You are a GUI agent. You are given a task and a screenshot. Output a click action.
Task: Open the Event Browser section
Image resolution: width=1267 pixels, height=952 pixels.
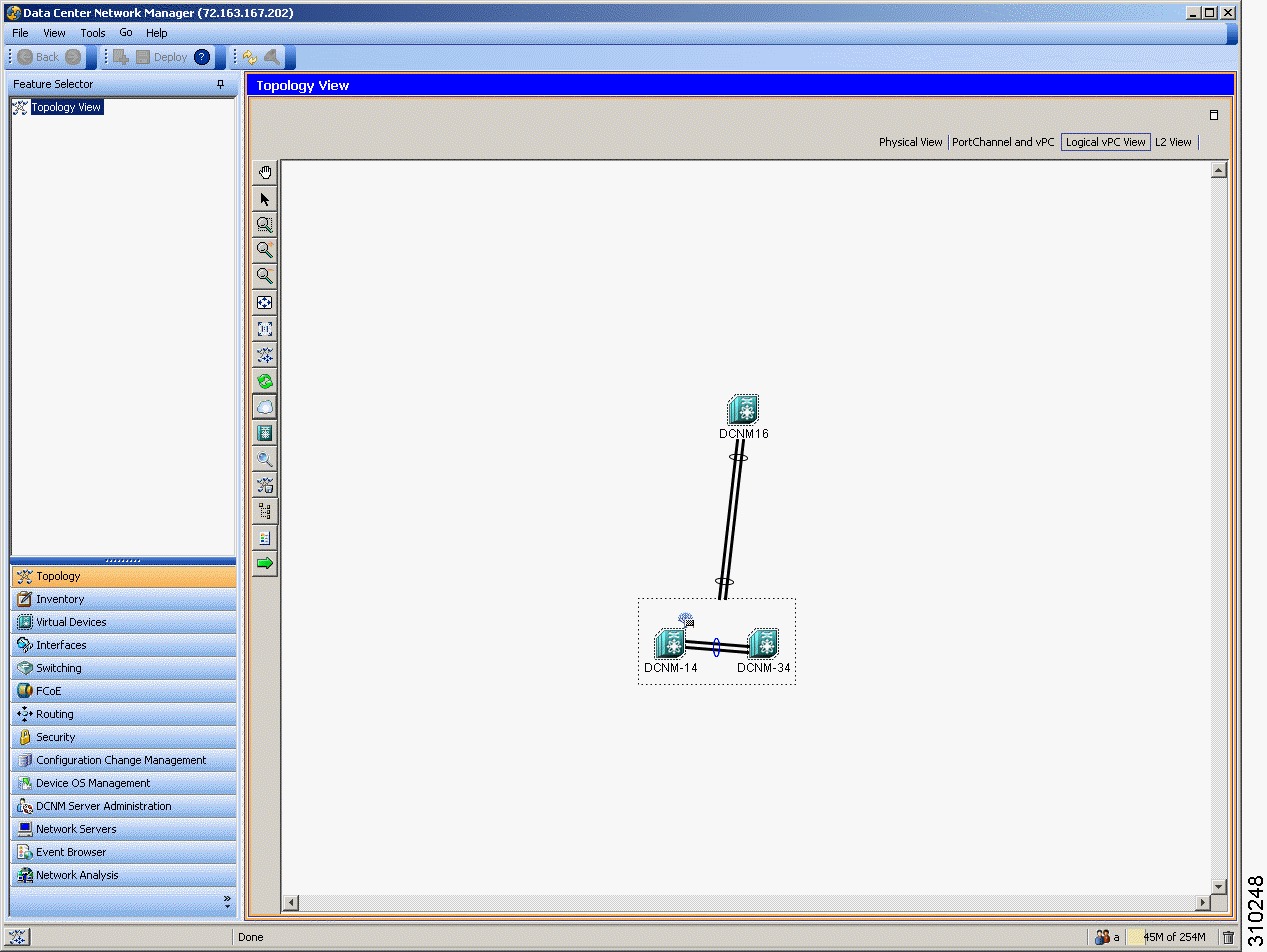coord(124,852)
